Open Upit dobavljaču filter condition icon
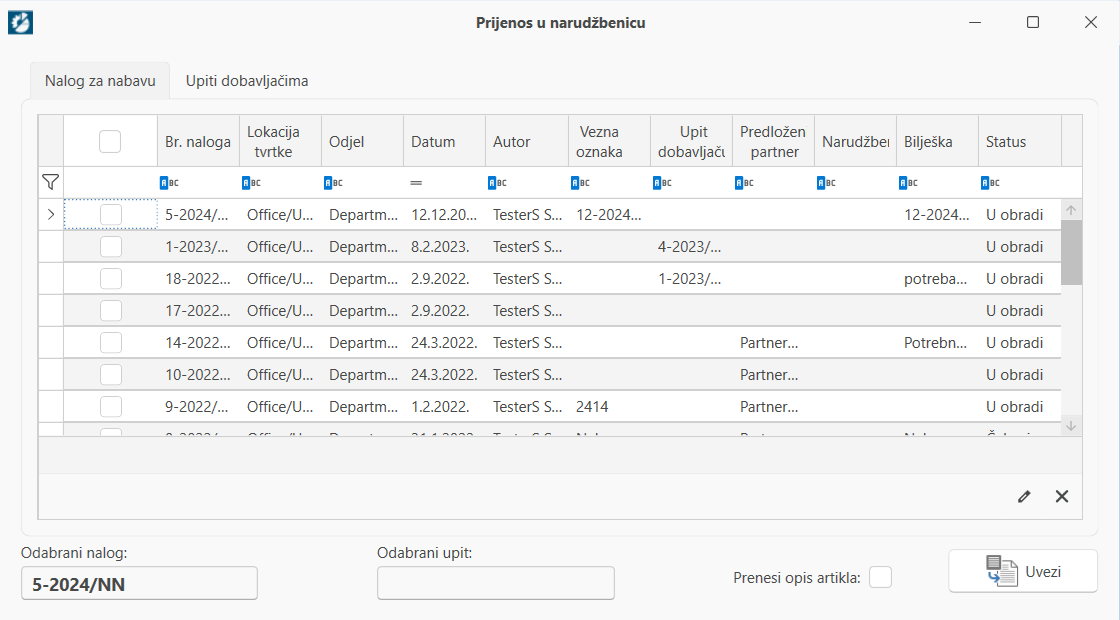1120x620 pixels. tap(662, 183)
